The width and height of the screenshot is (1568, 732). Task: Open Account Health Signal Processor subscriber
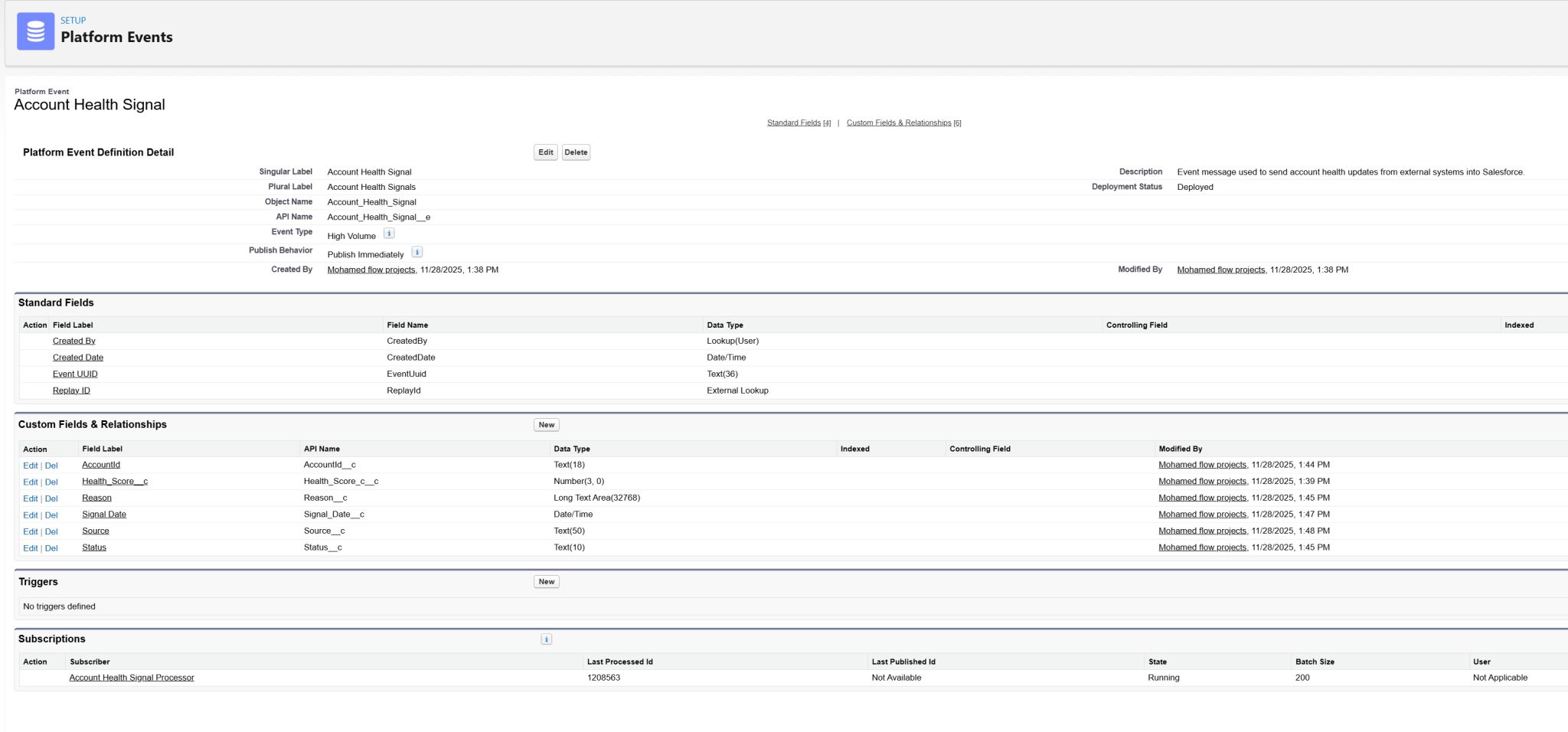click(x=132, y=678)
